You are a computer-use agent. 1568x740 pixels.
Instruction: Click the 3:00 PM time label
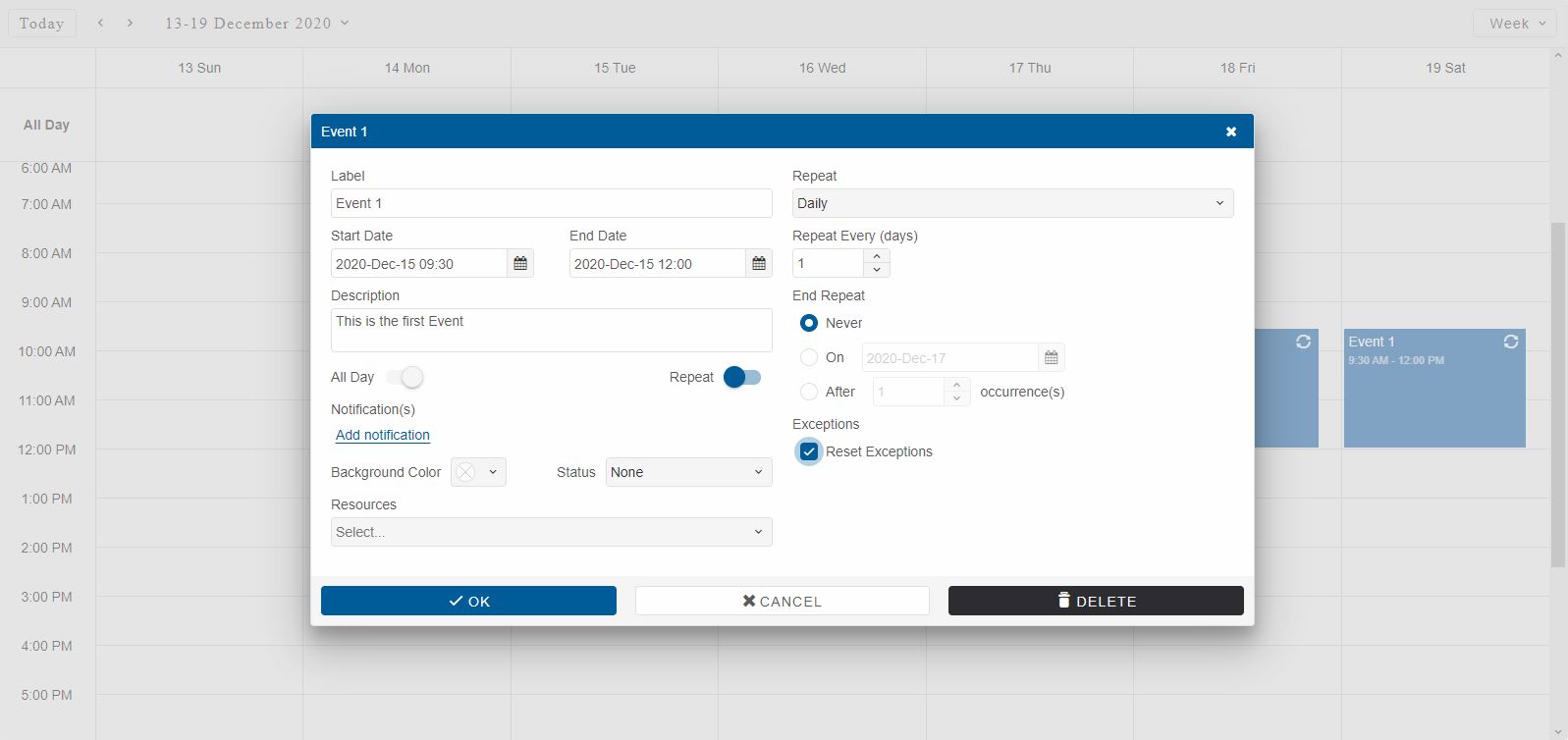pyautogui.click(x=46, y=597)
